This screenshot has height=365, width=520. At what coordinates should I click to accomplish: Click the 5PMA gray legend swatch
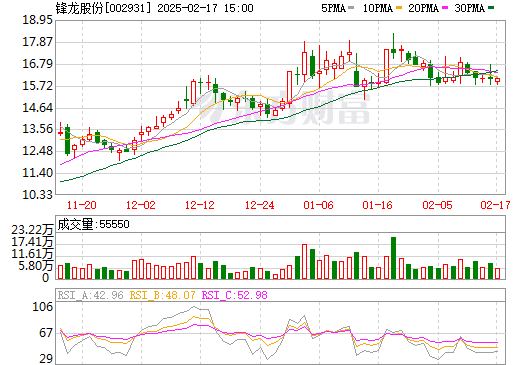[x=351, y=7]
